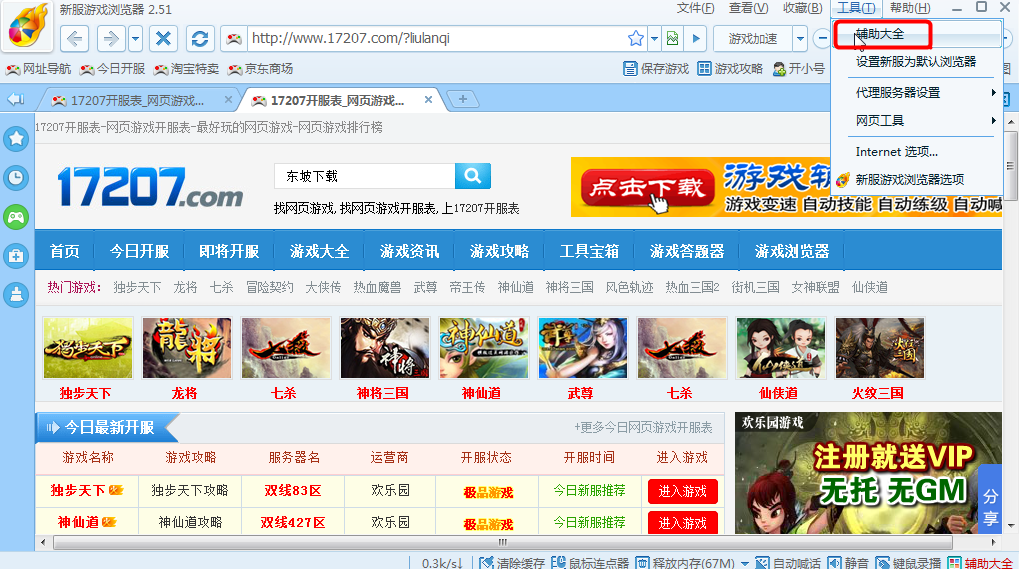The width and height of the screenshot is (1019, 569).
Task: Go back with the back arrow button
Action: [x=75, y=39]
